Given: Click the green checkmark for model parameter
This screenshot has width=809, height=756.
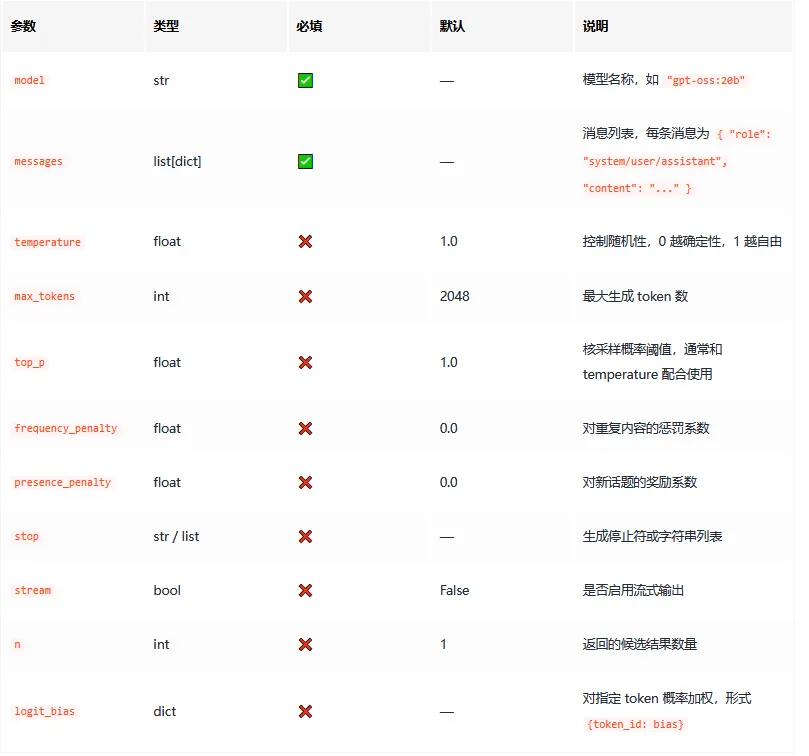Looking at the screenshot, I should [304, 80].
